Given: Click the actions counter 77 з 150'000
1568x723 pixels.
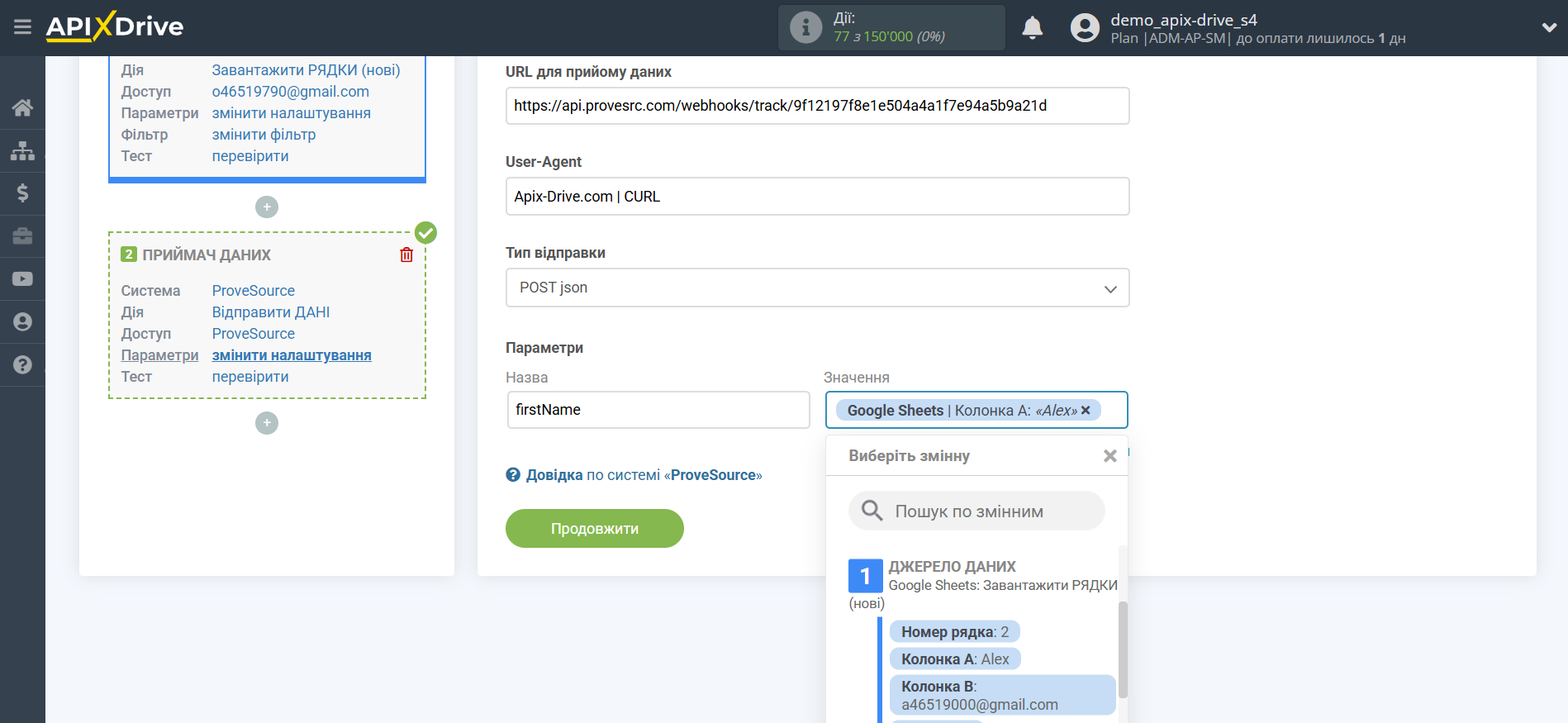Looking at the screenshot, I should click(889, 36).
